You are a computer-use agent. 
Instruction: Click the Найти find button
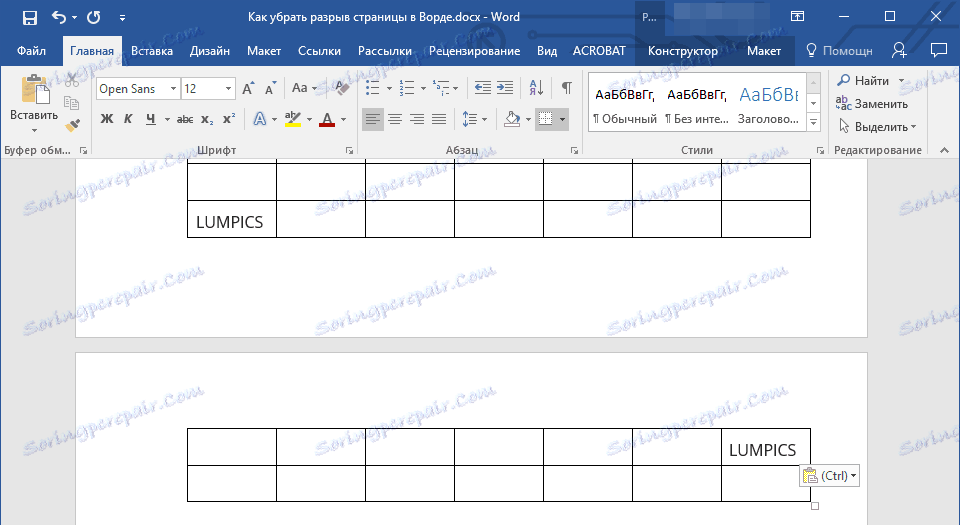click(x=863, y=81)
